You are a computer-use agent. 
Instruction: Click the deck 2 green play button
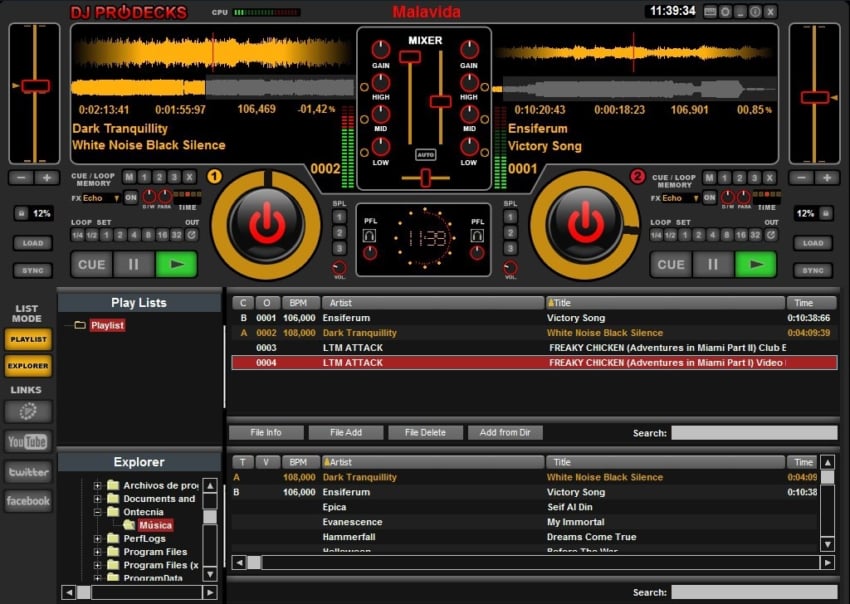755,264
